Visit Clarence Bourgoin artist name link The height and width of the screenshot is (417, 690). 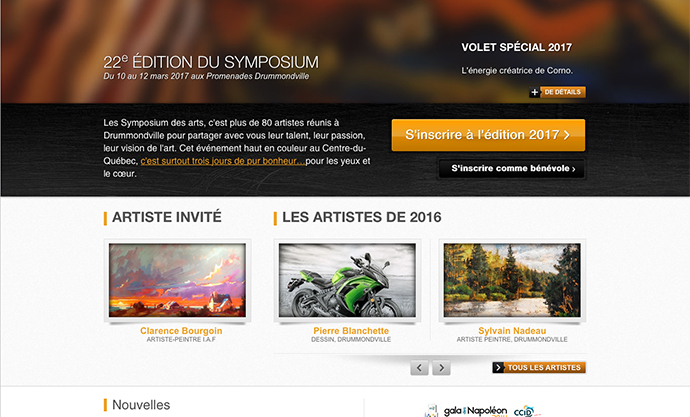click(181, 331)
